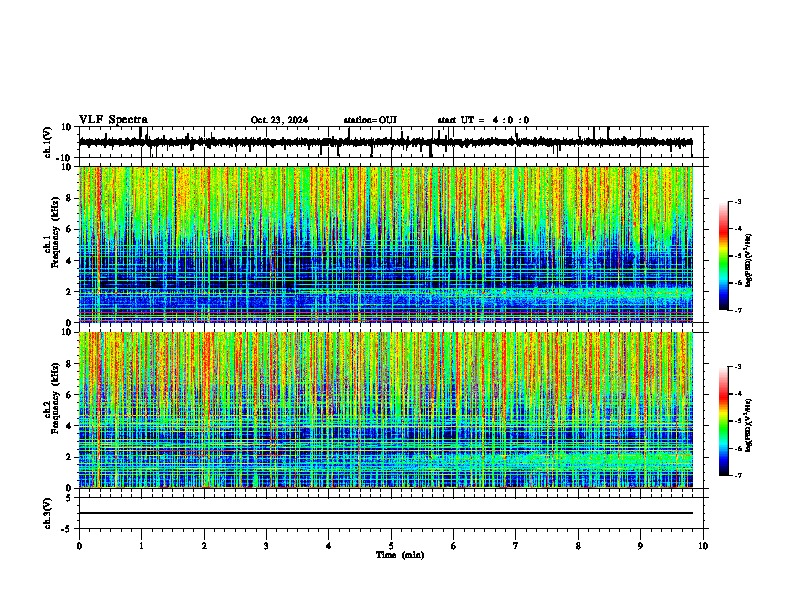Click the "VLF Spectra" plot title
The image size is (792, 612).
[113, 120]
